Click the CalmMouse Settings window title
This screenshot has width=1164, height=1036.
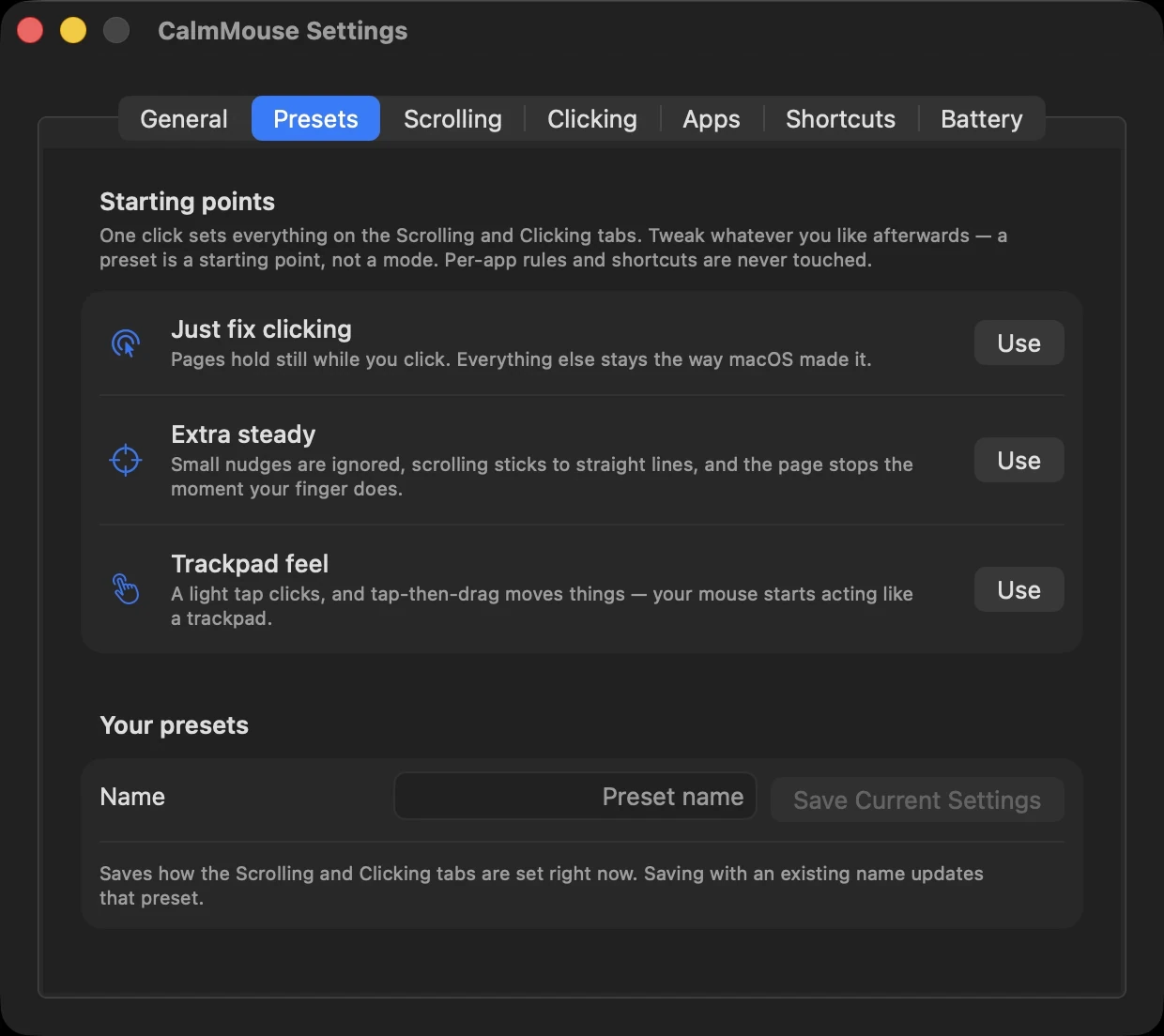point(283,31)
